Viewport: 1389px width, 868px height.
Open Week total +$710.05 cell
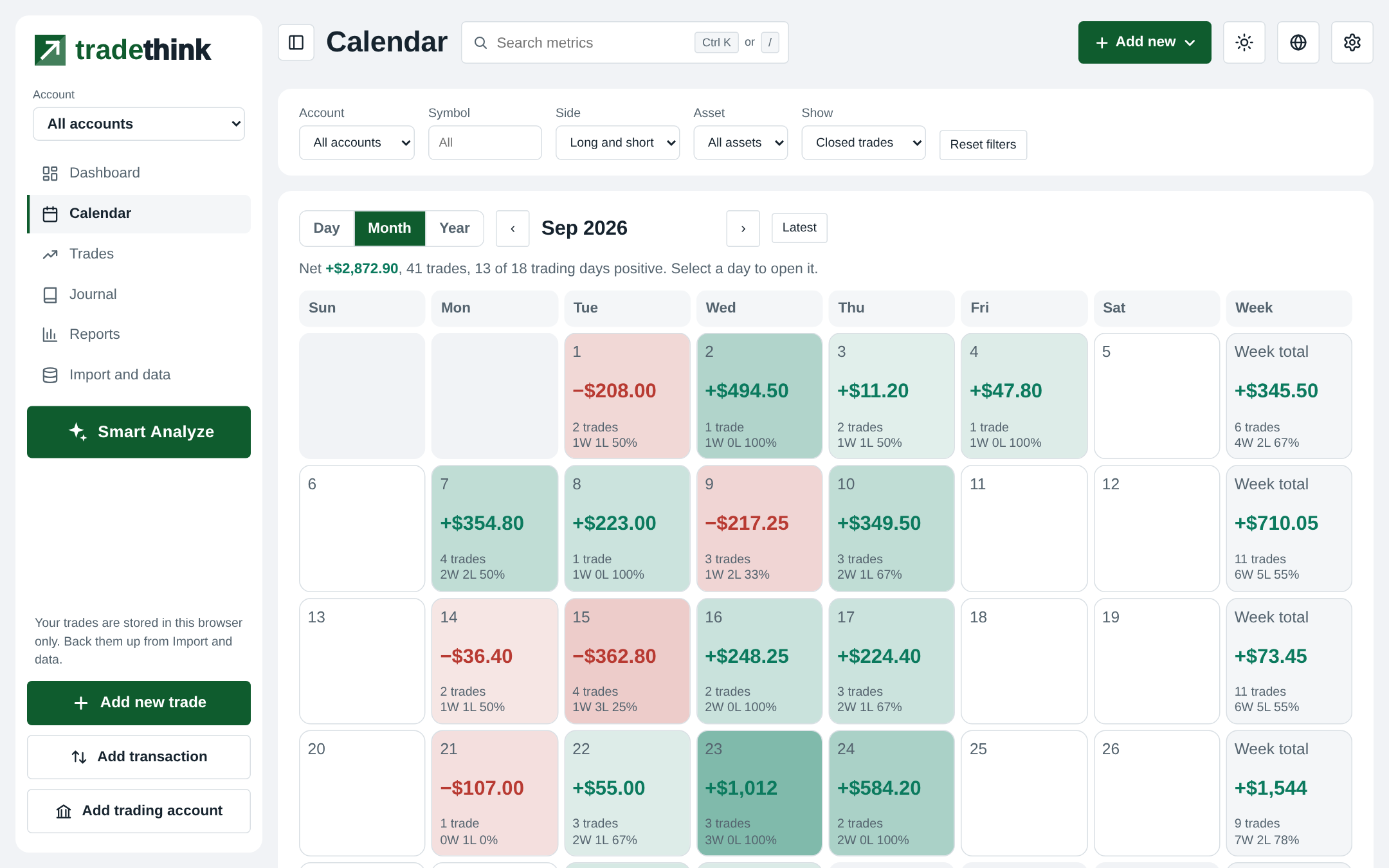click(1289, 529)
